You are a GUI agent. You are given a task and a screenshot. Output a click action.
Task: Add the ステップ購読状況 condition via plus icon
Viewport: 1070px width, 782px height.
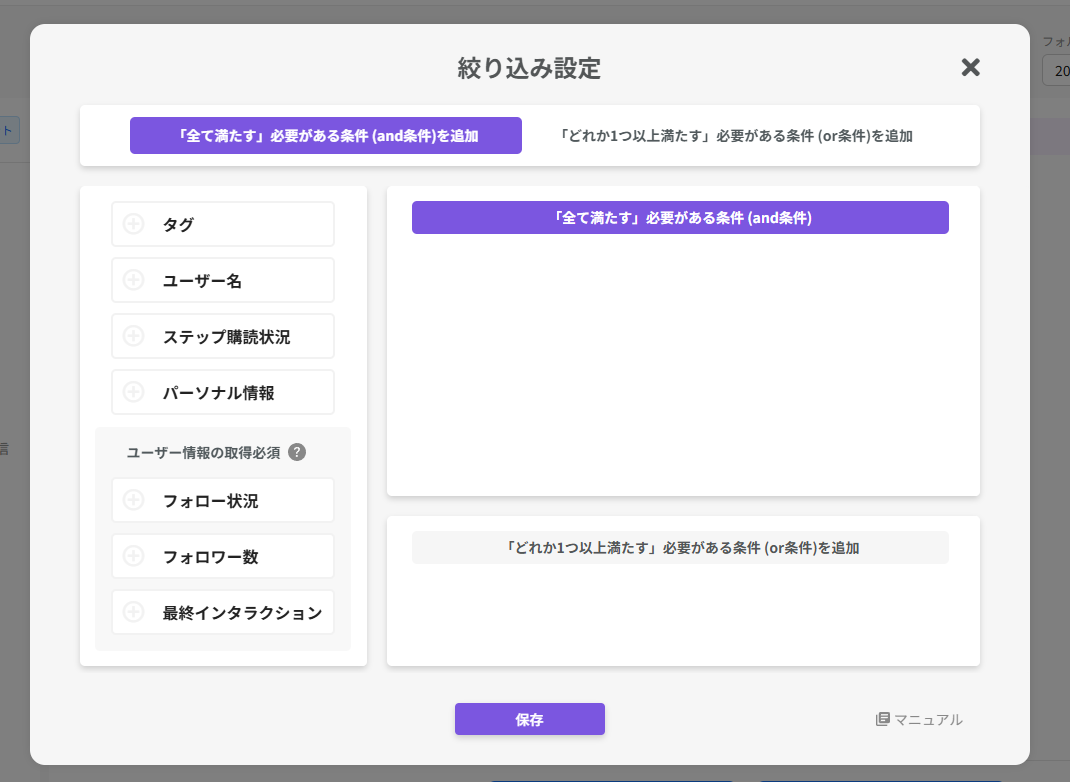pyautogui.click(x=133, y=336)
